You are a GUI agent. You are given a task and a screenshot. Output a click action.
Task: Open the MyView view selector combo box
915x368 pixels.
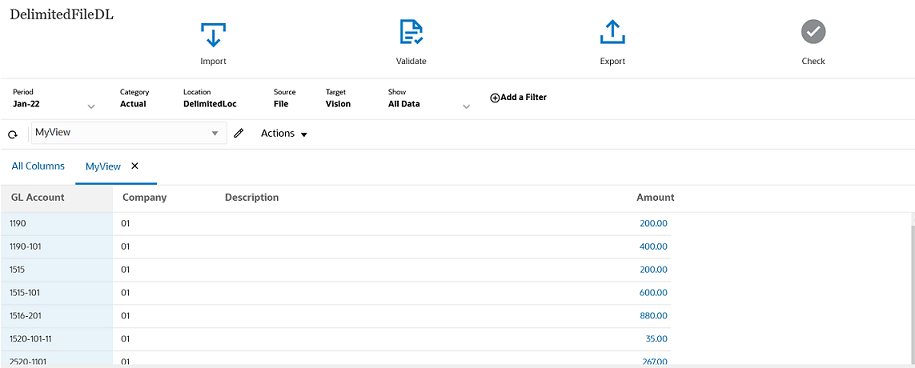pos(128,133)
